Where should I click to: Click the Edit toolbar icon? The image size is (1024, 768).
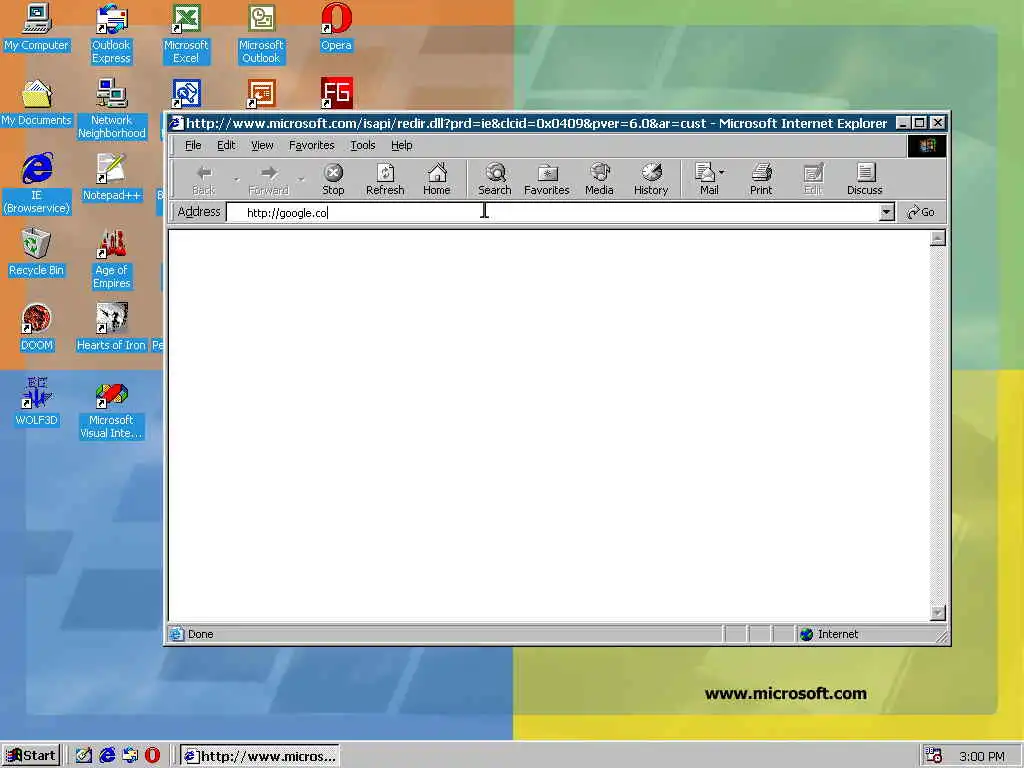point(813,179)
